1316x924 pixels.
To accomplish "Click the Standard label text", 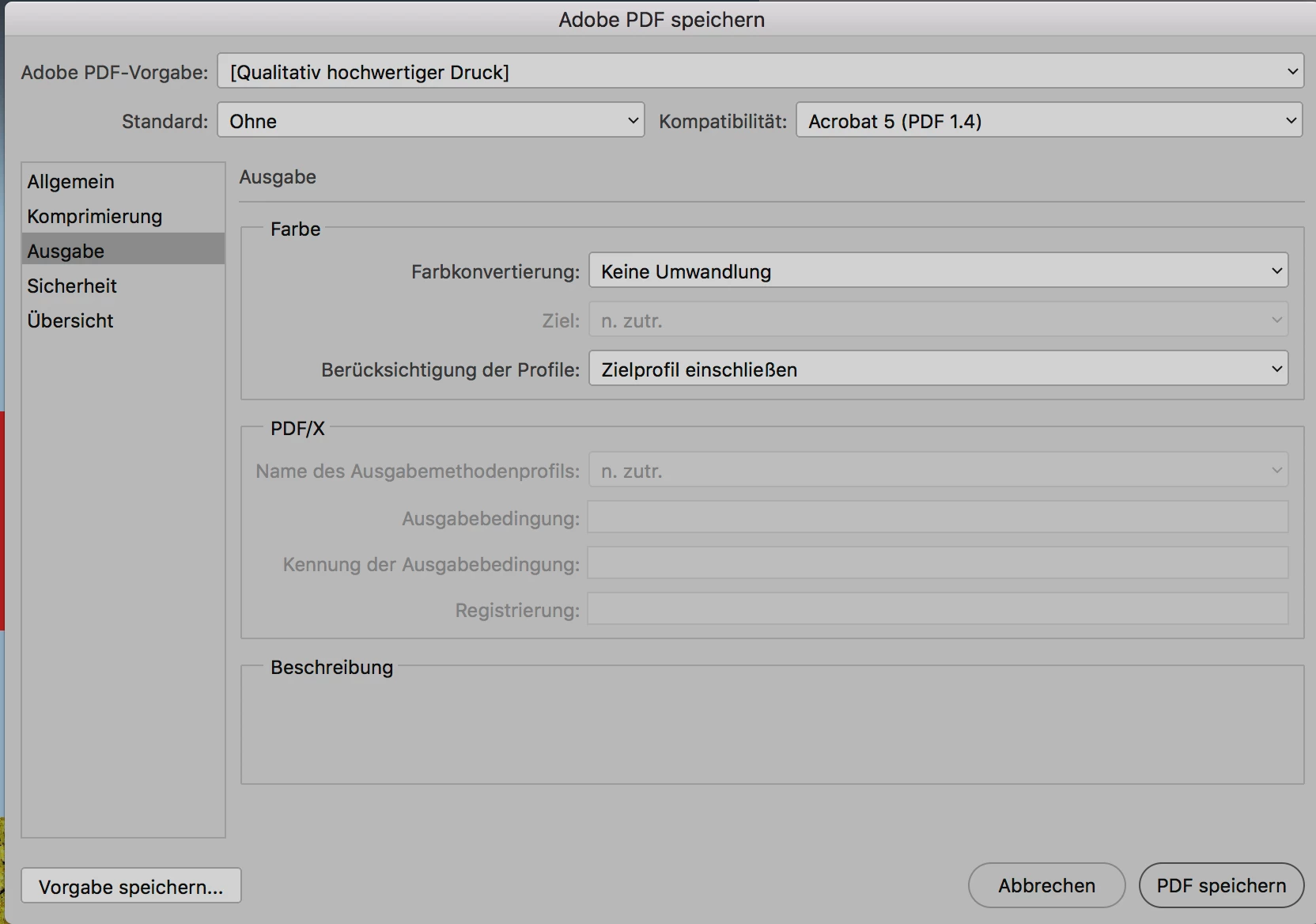I will click(164, 121).
